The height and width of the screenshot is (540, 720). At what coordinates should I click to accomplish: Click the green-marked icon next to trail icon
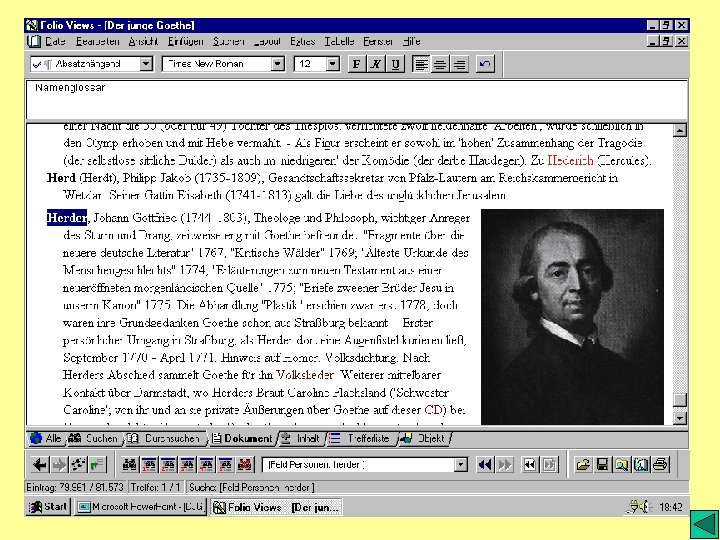click(x=97, y=465)
